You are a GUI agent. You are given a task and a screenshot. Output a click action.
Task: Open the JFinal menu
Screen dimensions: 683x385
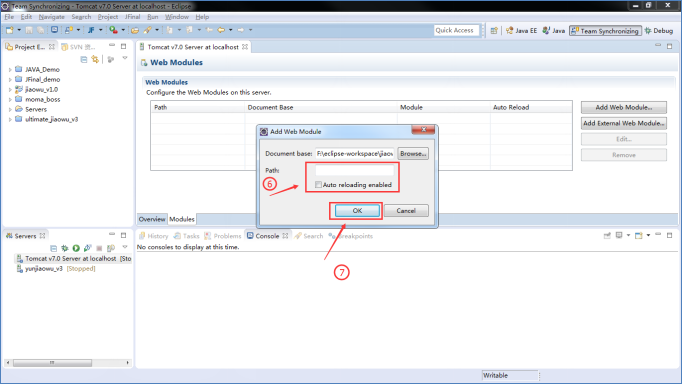pyautogui.click(x=132, y=17)
